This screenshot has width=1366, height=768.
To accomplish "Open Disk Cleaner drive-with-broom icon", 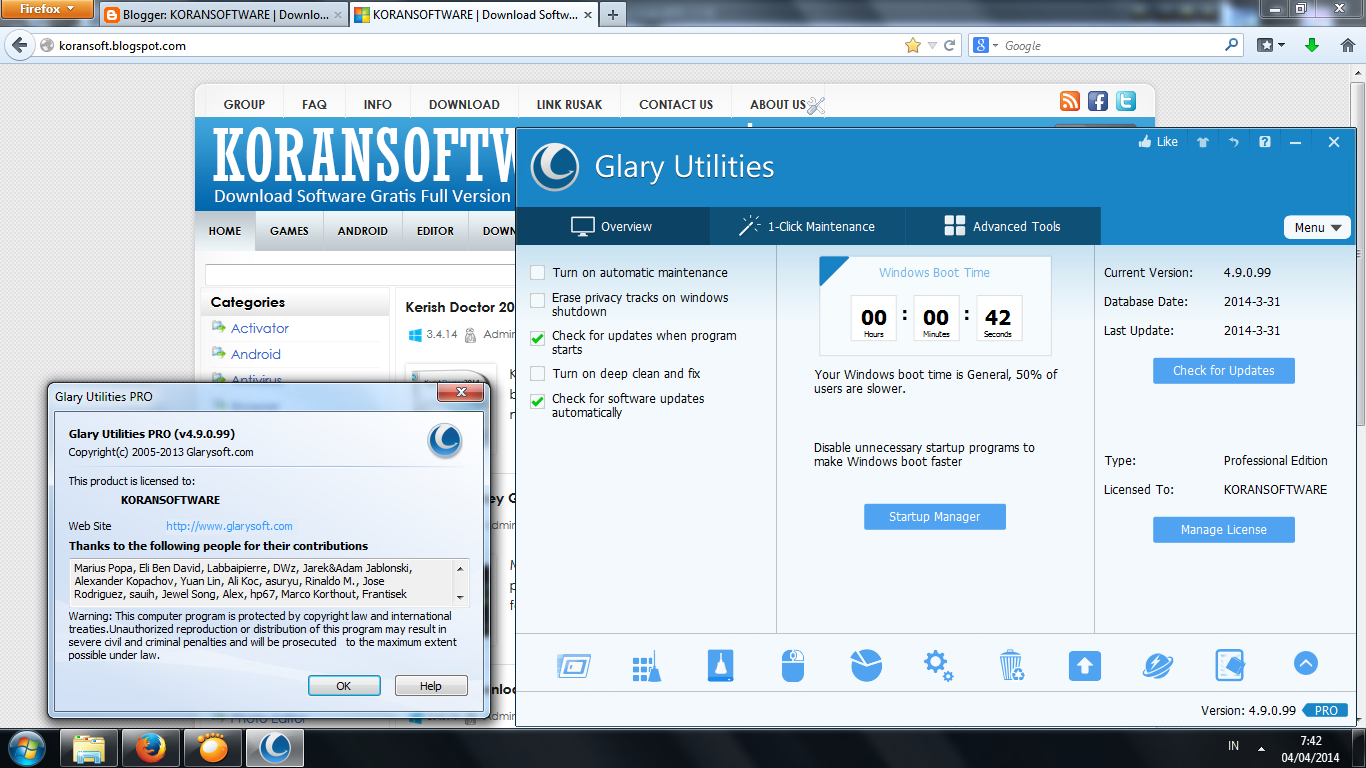I will [721, 666].
